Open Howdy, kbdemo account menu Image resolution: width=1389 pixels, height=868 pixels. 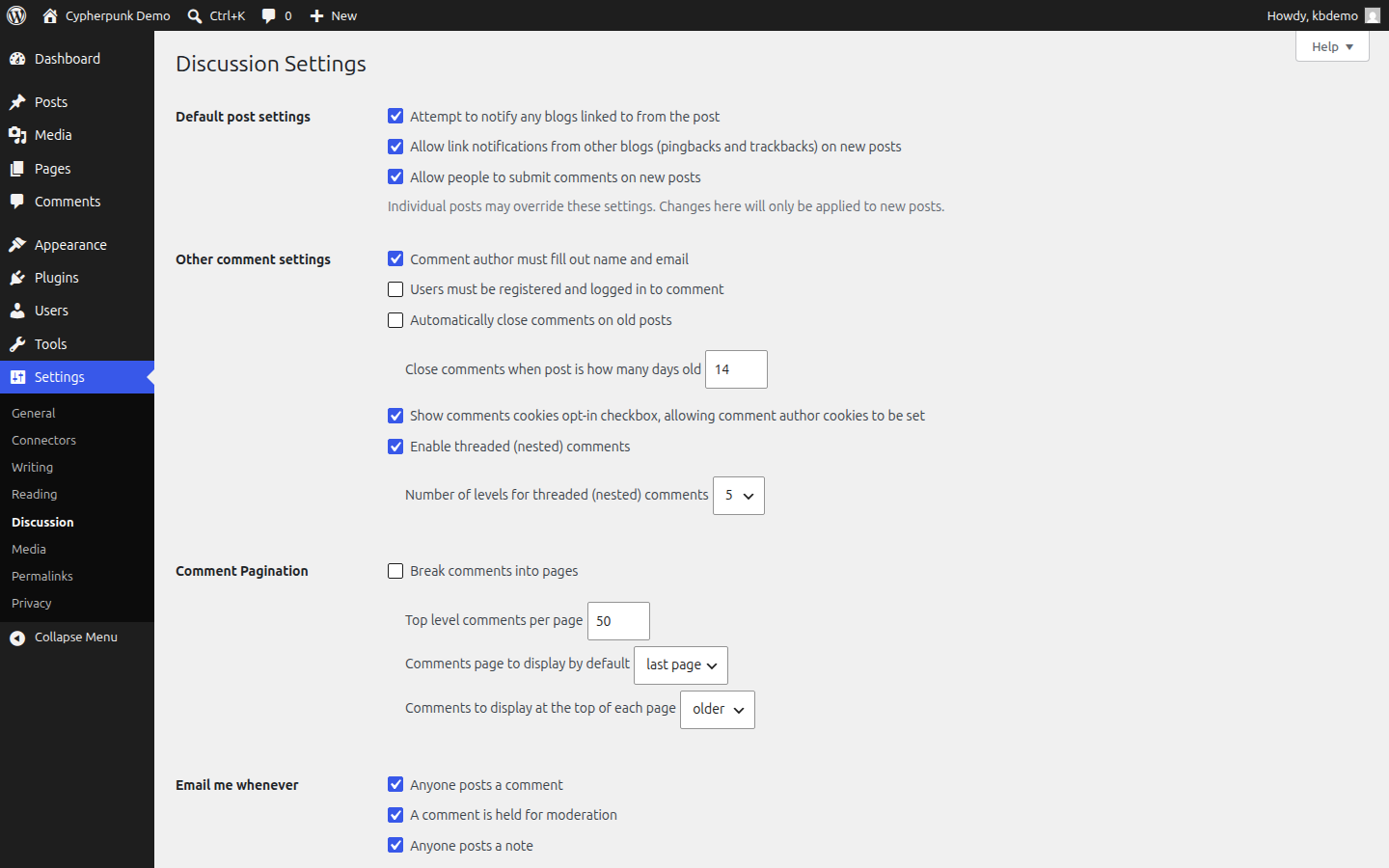[x=1322, y=15]
